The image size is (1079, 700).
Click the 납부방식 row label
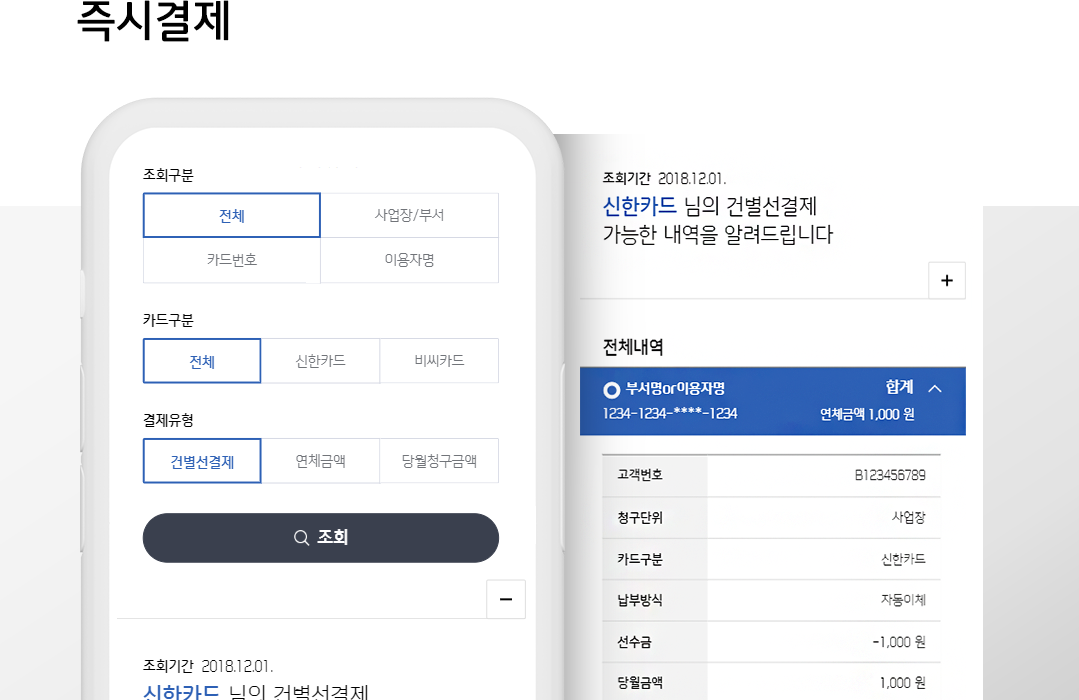point(639,600)
